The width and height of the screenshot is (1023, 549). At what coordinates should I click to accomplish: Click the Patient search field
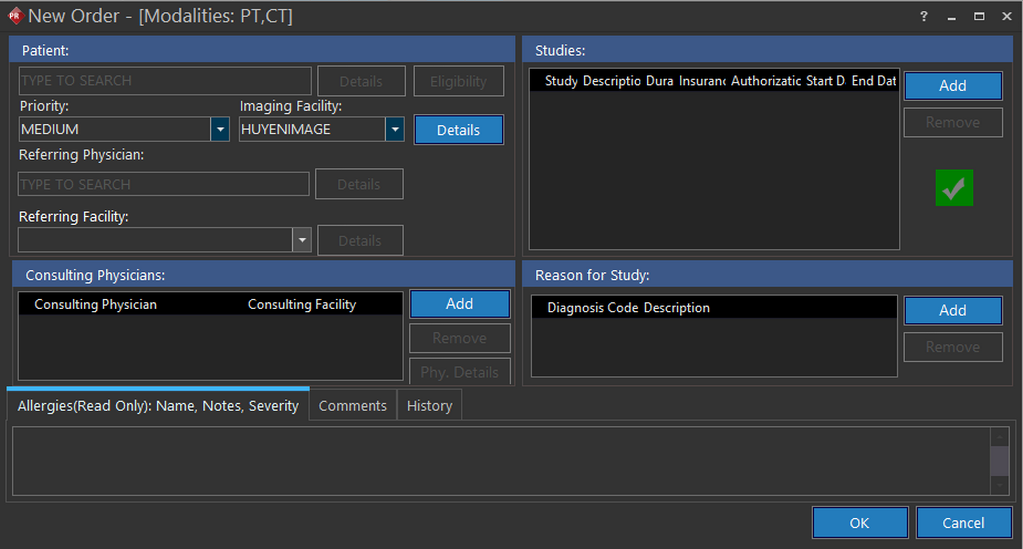(165, 81)
